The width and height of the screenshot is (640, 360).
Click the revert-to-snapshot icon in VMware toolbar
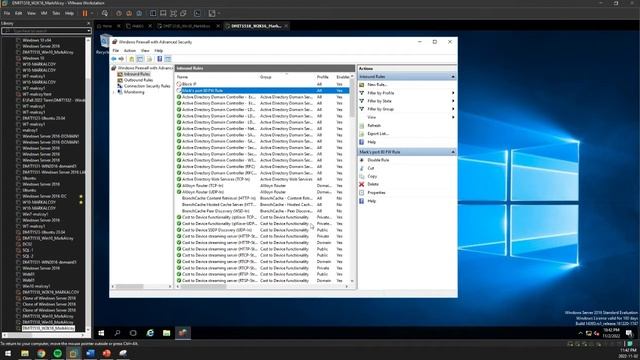click(129, 13)
